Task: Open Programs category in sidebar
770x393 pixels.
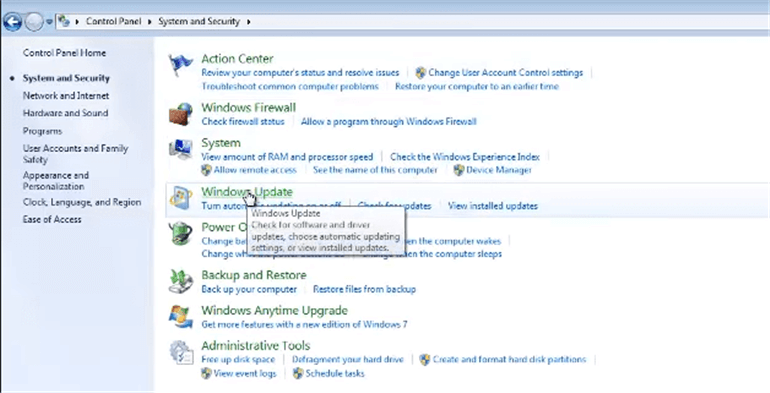Action: click(x=42, y=131)
